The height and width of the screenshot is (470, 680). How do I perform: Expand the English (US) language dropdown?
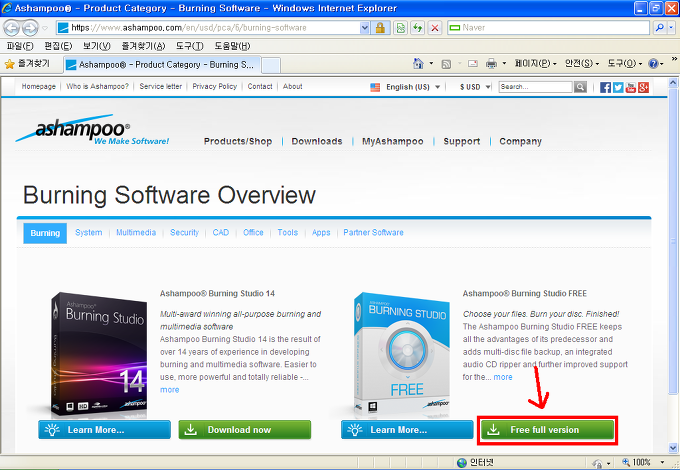(x=438, y=87)
